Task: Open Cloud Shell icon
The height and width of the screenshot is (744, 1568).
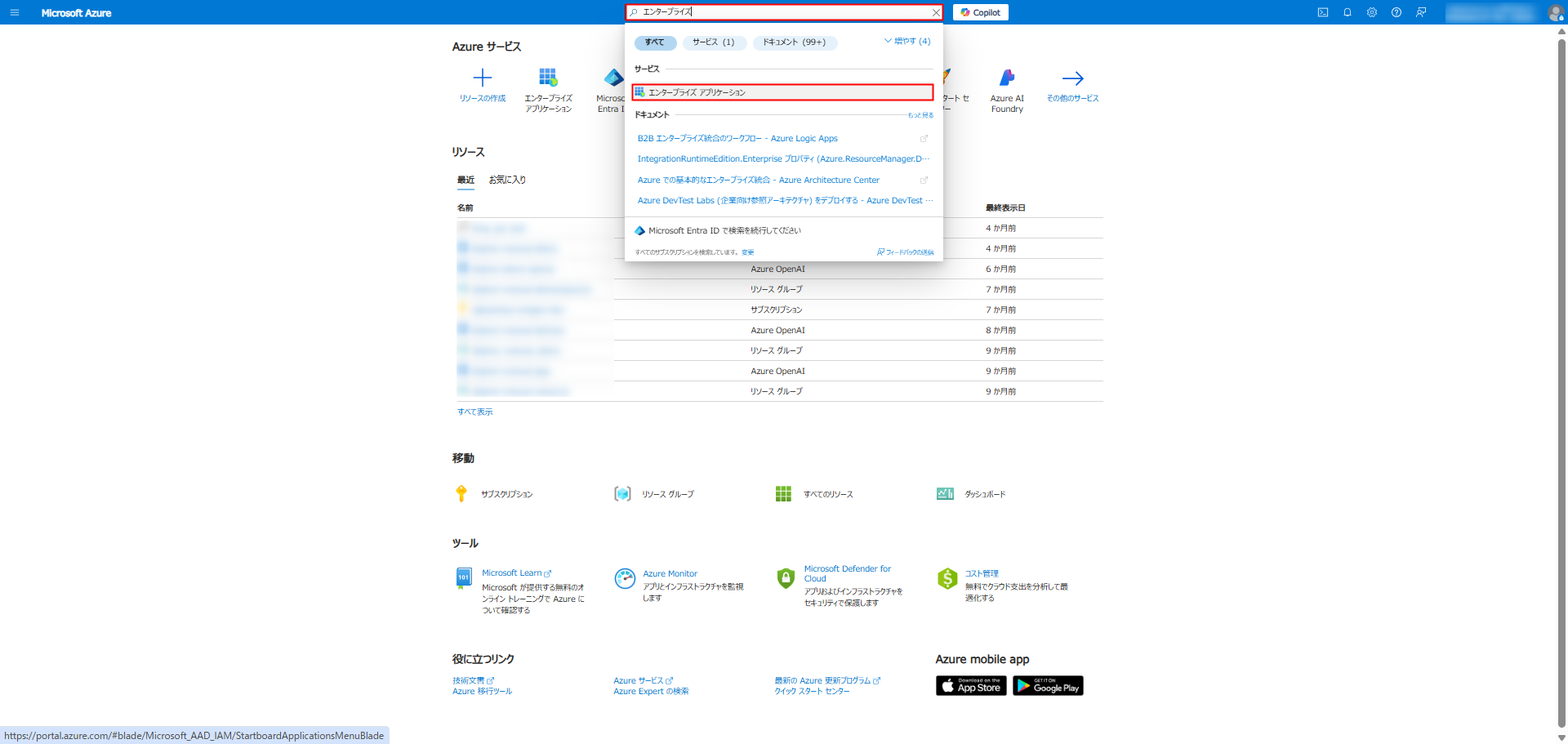Action: 1323,12
